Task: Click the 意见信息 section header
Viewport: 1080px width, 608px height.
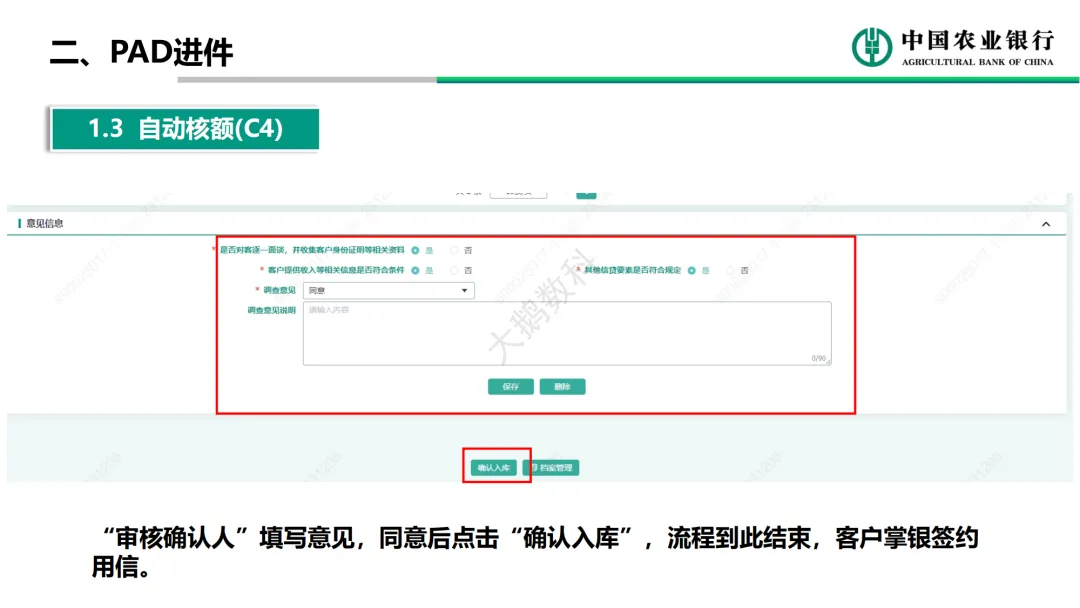Action: pos(45,224)
